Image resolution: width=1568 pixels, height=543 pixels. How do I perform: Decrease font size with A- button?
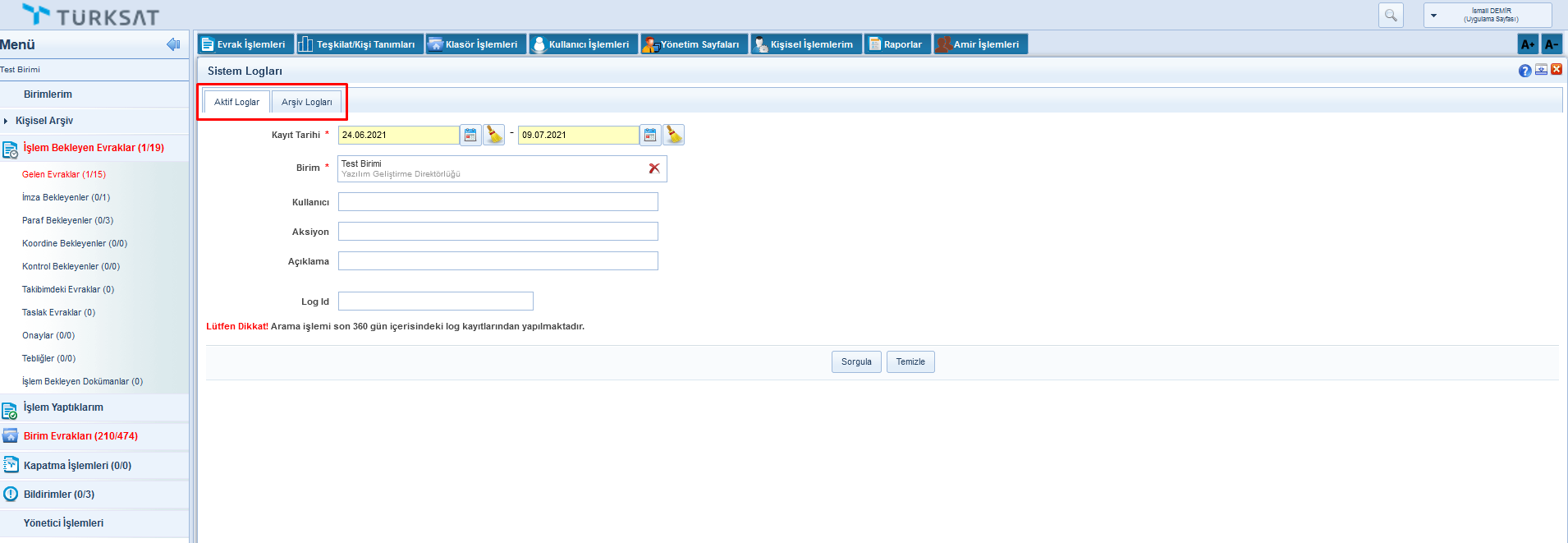[1551, 44]
